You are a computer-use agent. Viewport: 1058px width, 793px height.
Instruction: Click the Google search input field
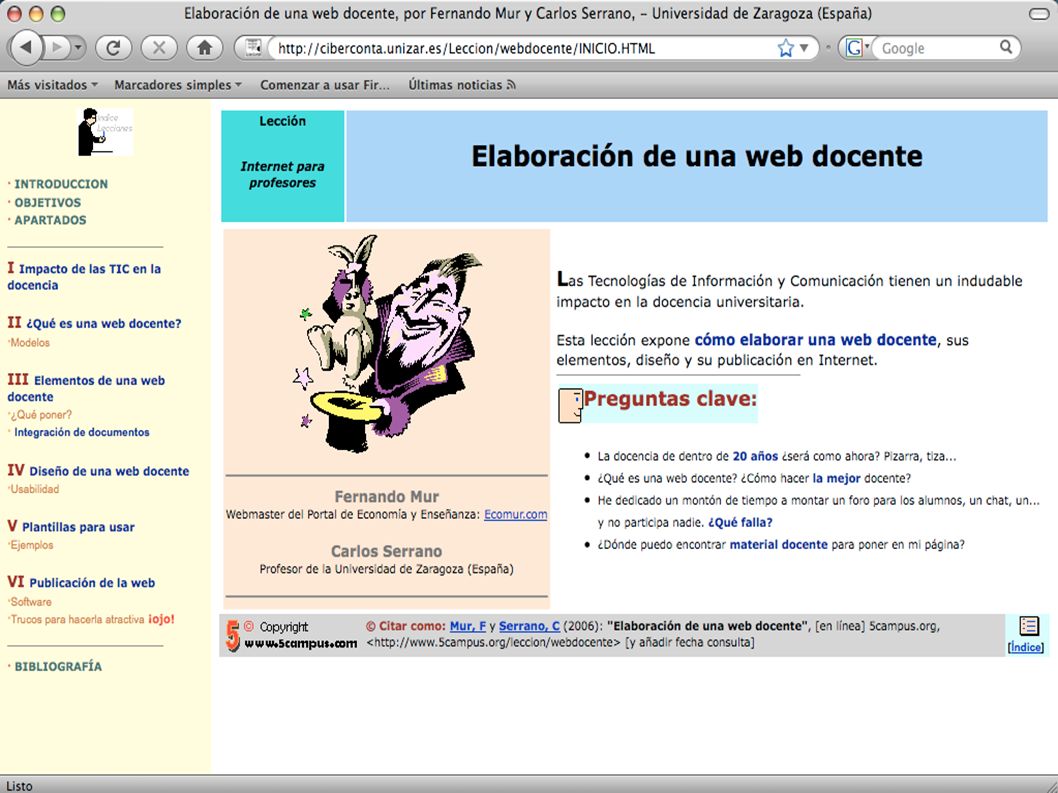click(935, 48)
